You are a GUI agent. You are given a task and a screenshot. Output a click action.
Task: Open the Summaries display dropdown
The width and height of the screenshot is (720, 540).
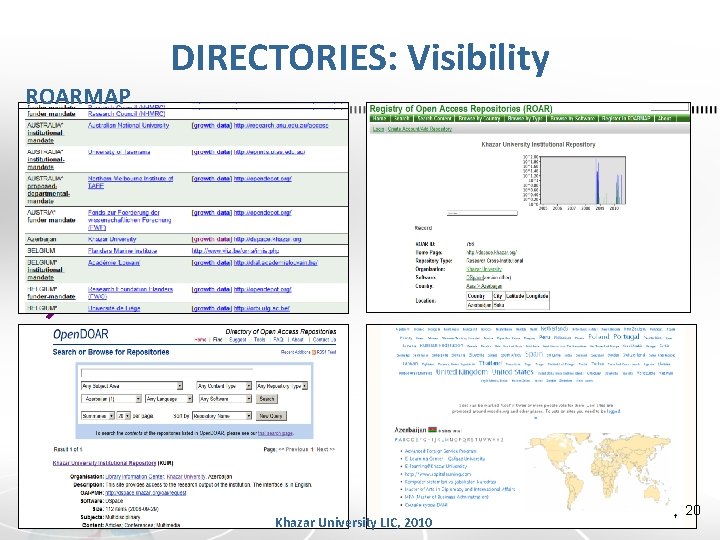98,416
